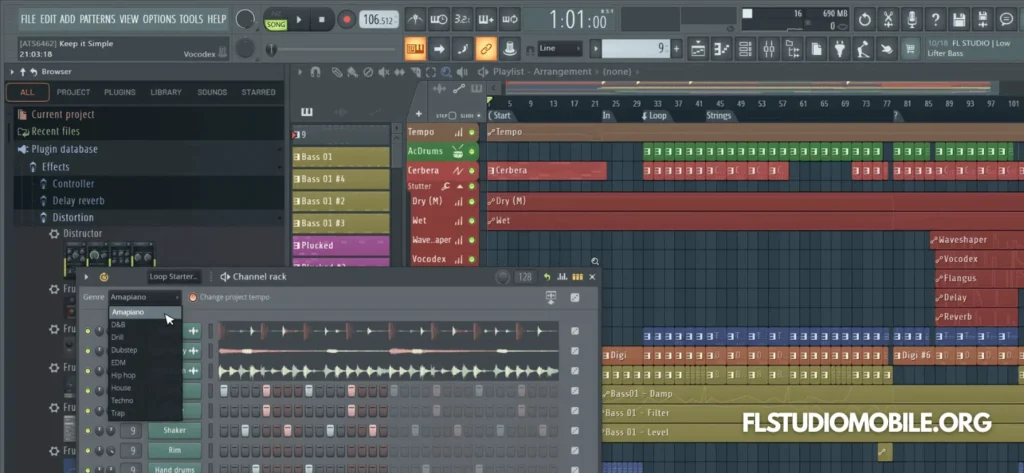
Task: Click the undo history icon in toolbar
Action: point(865,20)
